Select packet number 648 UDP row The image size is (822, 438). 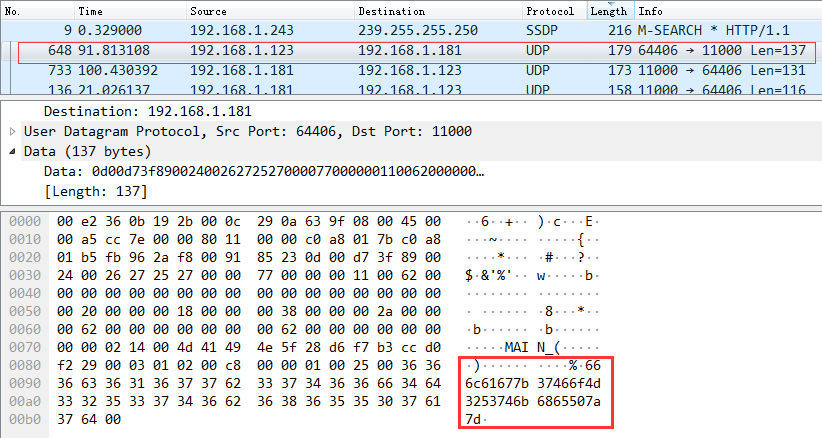pos(400,51)
